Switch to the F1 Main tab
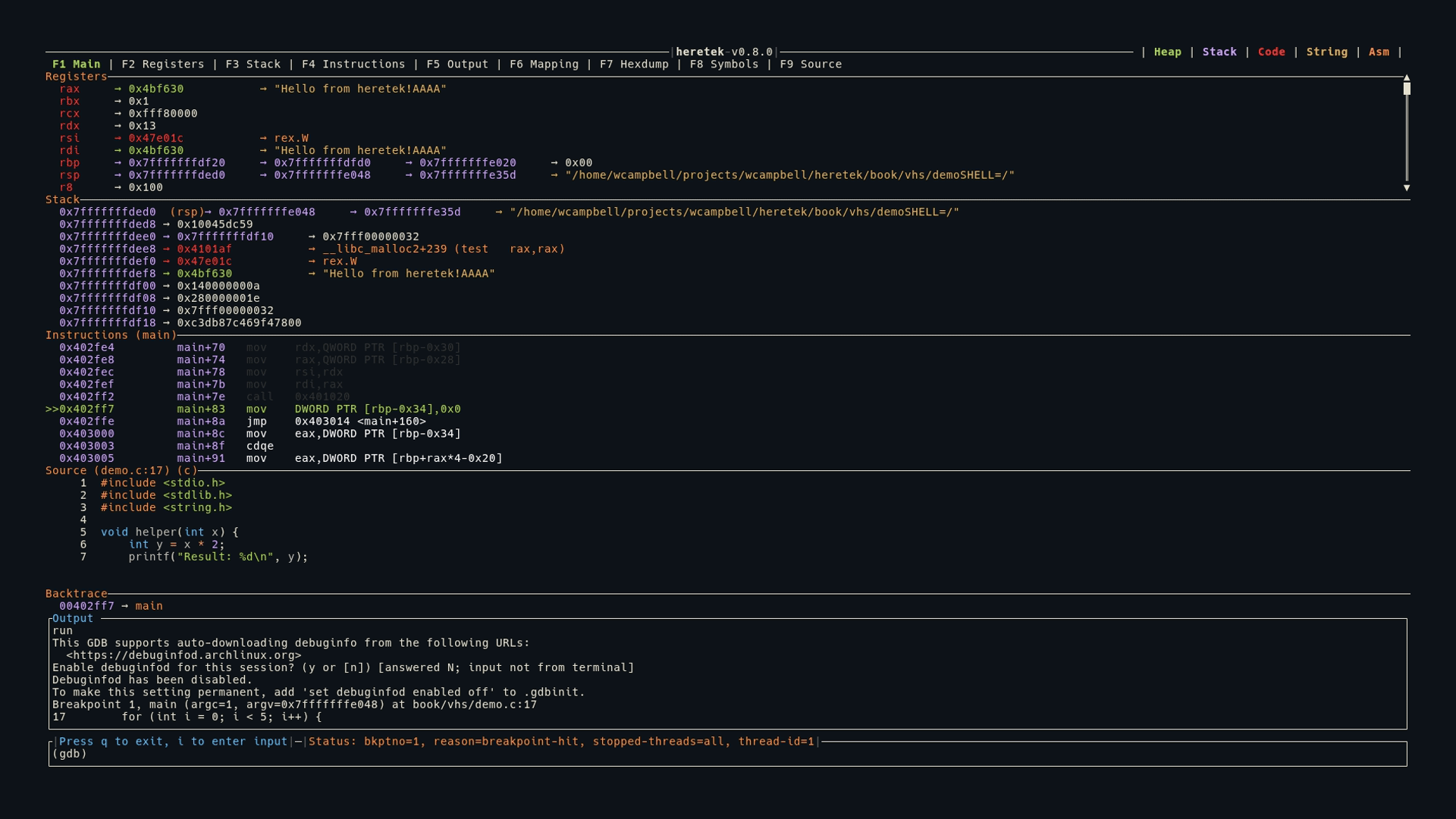1456x819 pixels. click(x=76, y=64)
